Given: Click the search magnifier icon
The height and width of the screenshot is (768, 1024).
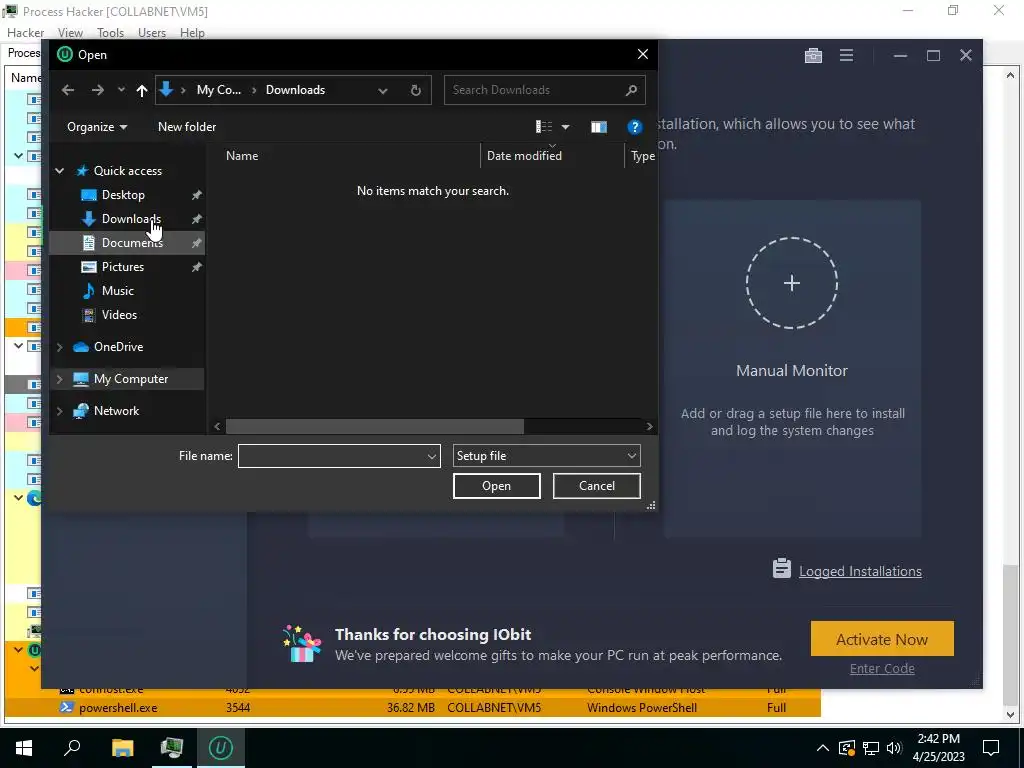Looking at the screenshot, I should (x=631, y=90).
